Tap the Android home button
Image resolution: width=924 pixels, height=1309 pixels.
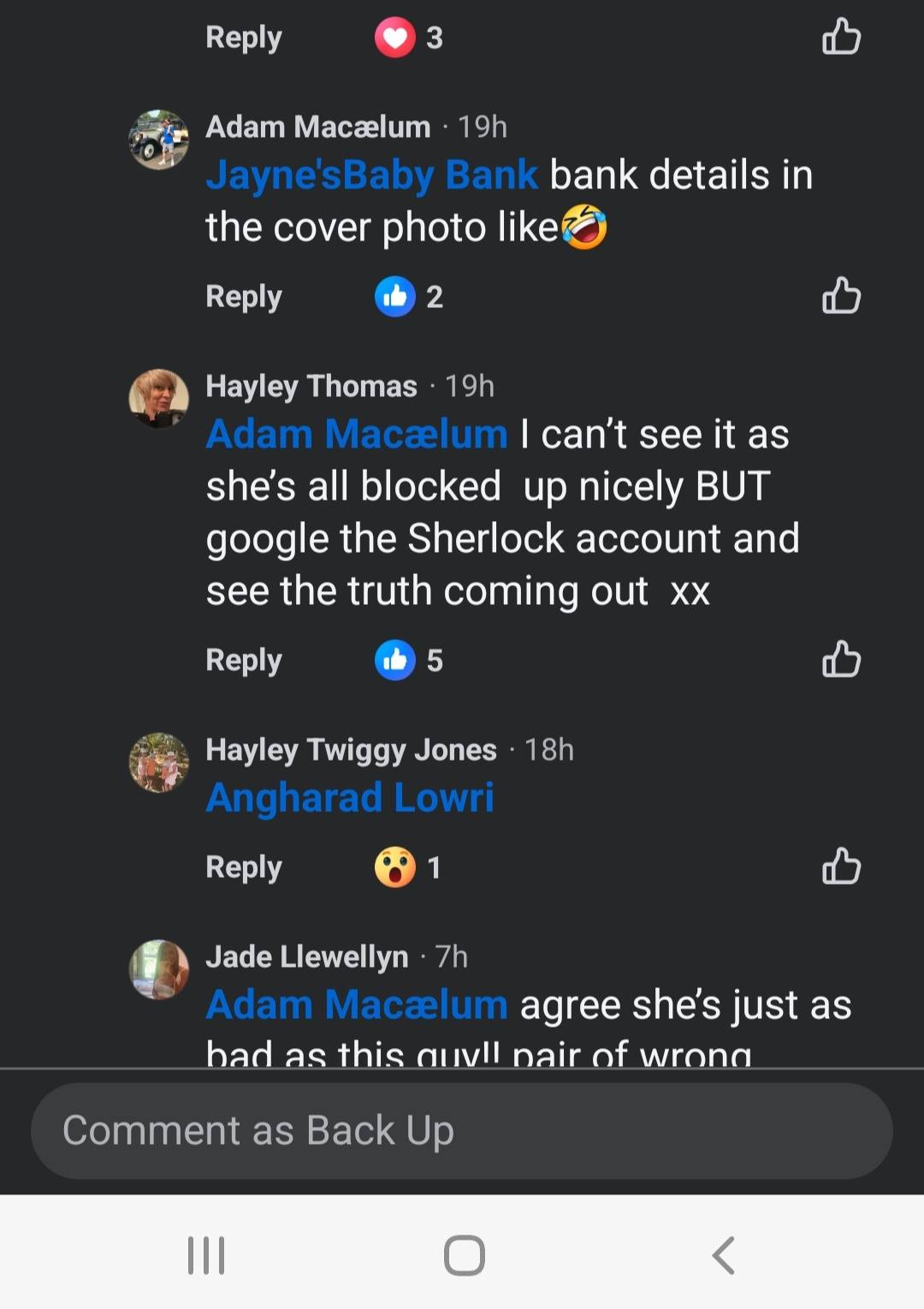[465, 1255]
